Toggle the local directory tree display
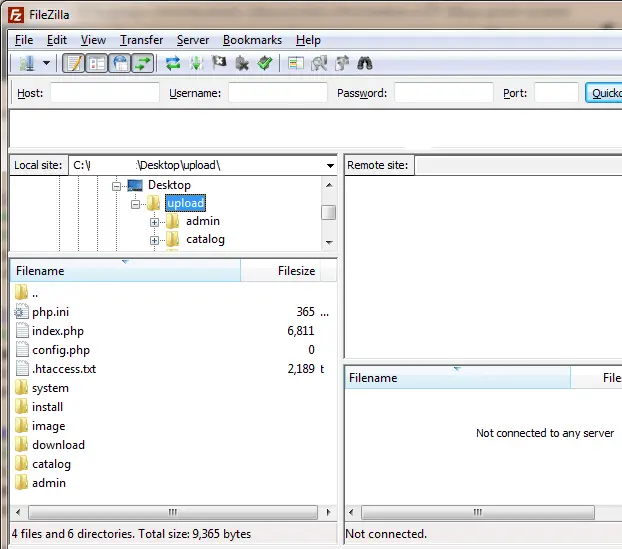Viewport: 622px width, 549px height. 97,63
